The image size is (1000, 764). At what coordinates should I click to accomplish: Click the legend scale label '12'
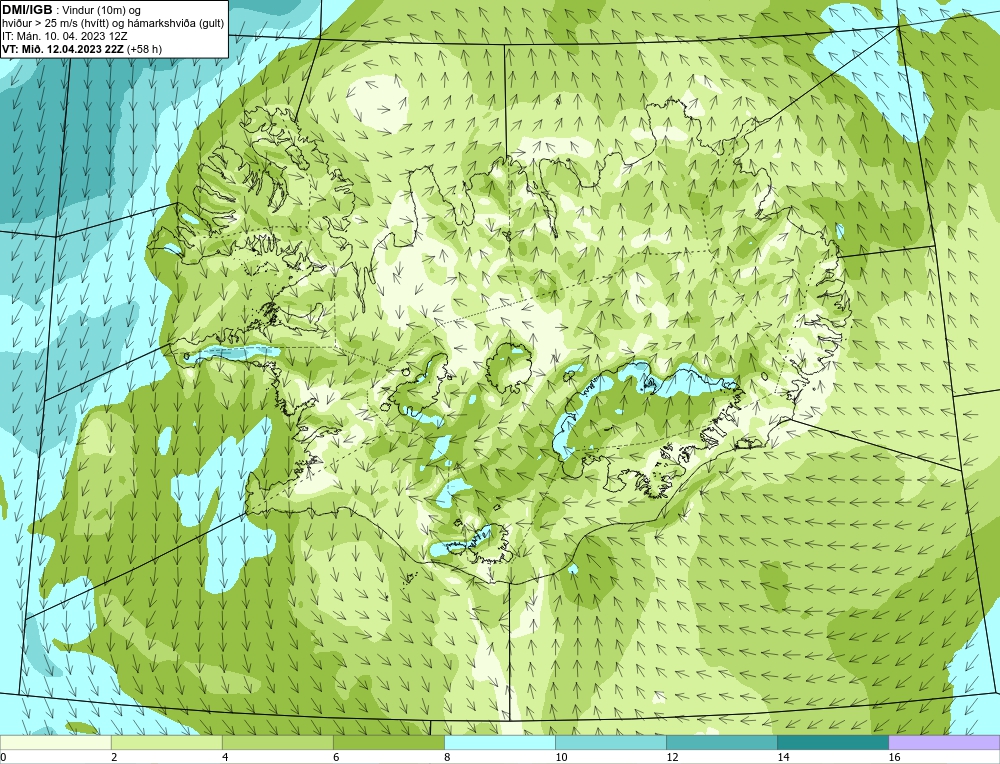[672, 757]
